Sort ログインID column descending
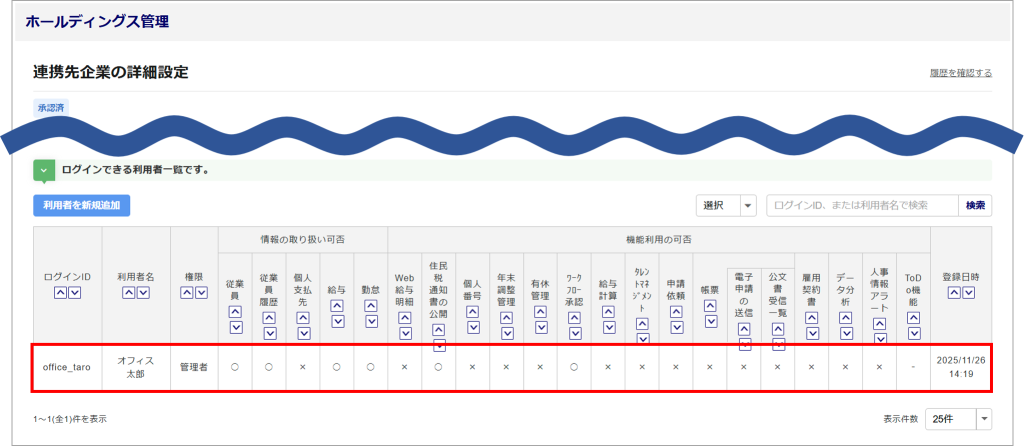The width and height of the screenshot is (1024, 446). pyautogui.click(x=75, y=293)
